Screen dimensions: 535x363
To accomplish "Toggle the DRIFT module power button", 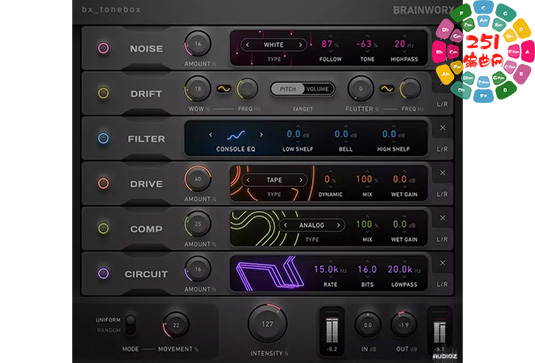I will point(103,93).
